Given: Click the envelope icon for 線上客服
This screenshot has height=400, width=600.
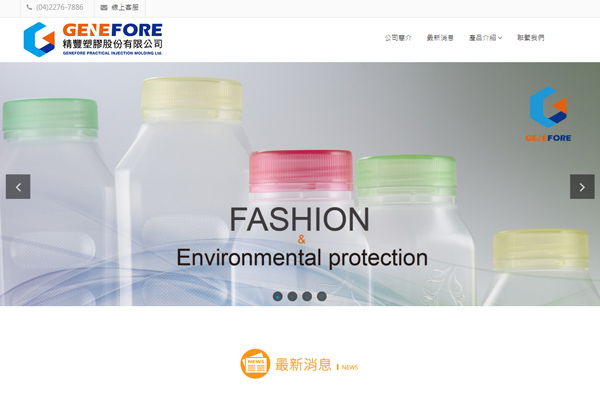Looking at the screenshot, I should click(x=103, y=7).
